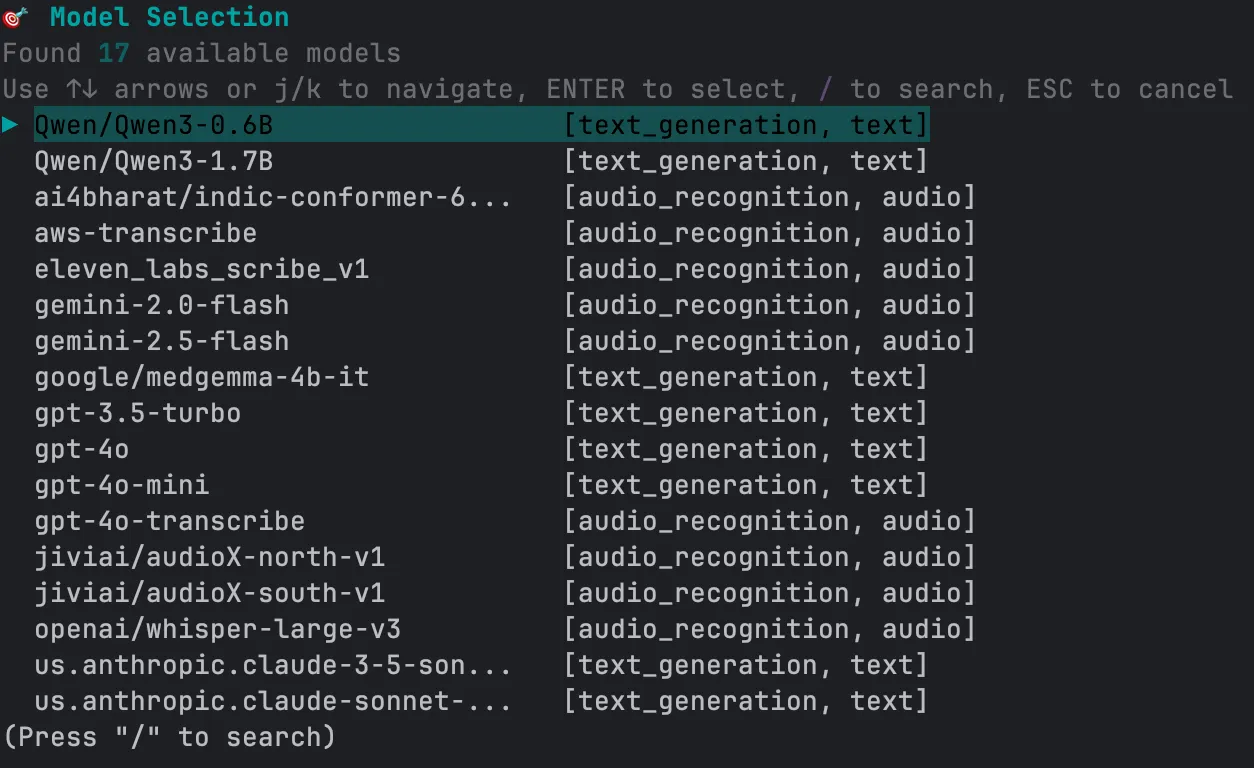The width and height of the screenshot is (1254, 768).
Task: Select the us.anthropic.claude-sonnet model entry
Action: click(481, 701)
